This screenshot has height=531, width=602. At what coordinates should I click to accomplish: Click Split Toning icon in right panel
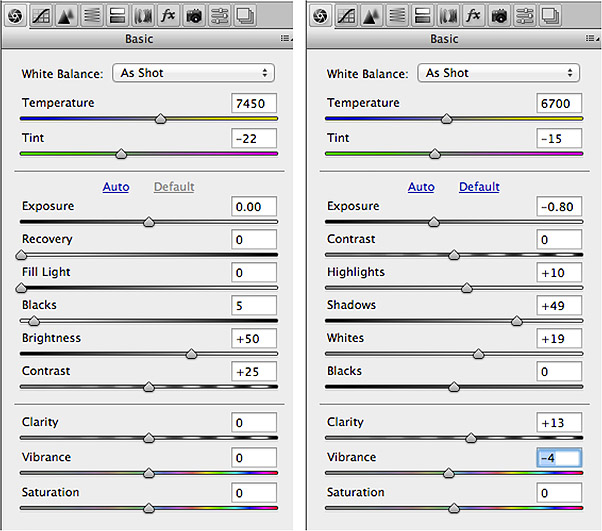pyautogui.click(x=422, y=15)
